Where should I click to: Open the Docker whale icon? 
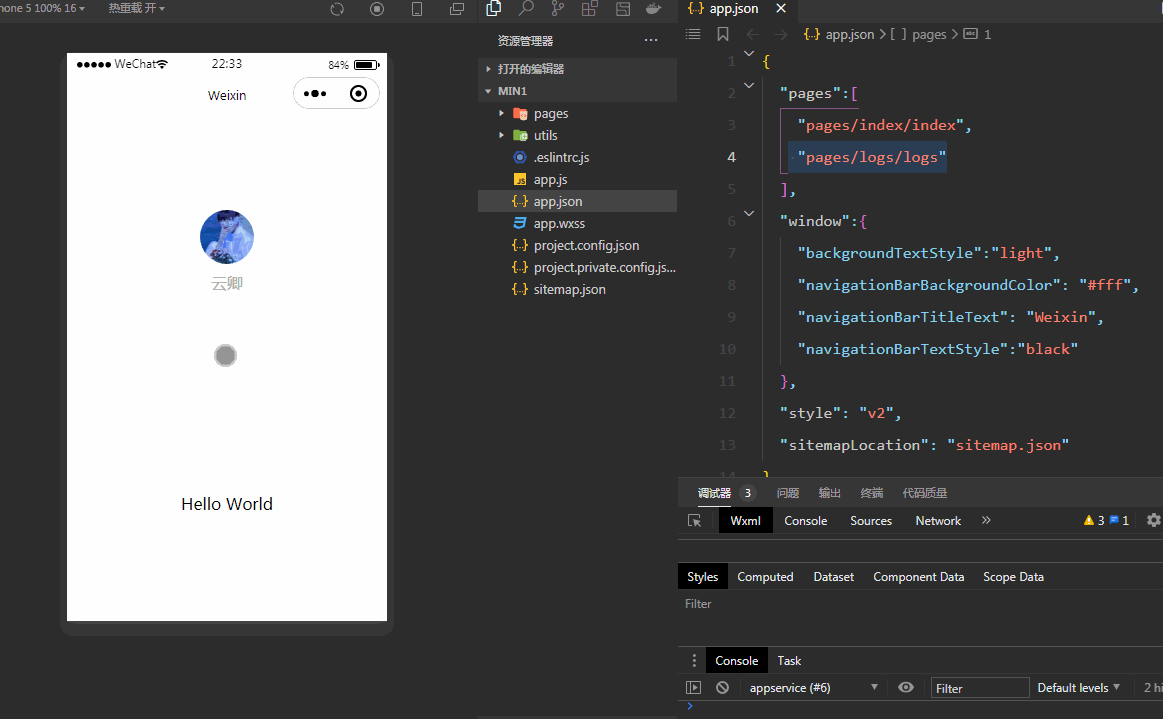pyautogui.click(x=653, y=8)
